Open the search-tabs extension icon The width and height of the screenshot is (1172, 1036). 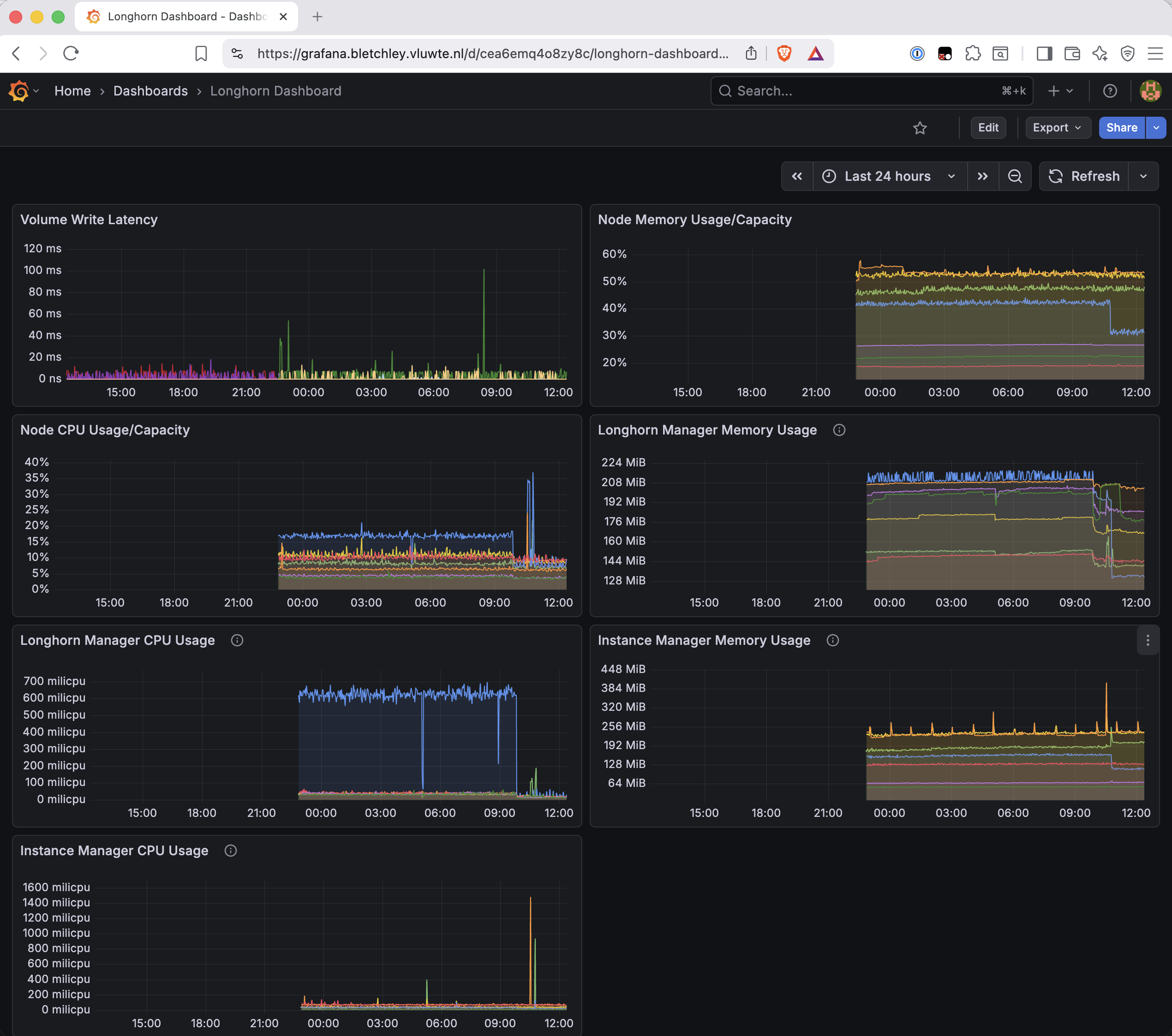coord(1000,54)
